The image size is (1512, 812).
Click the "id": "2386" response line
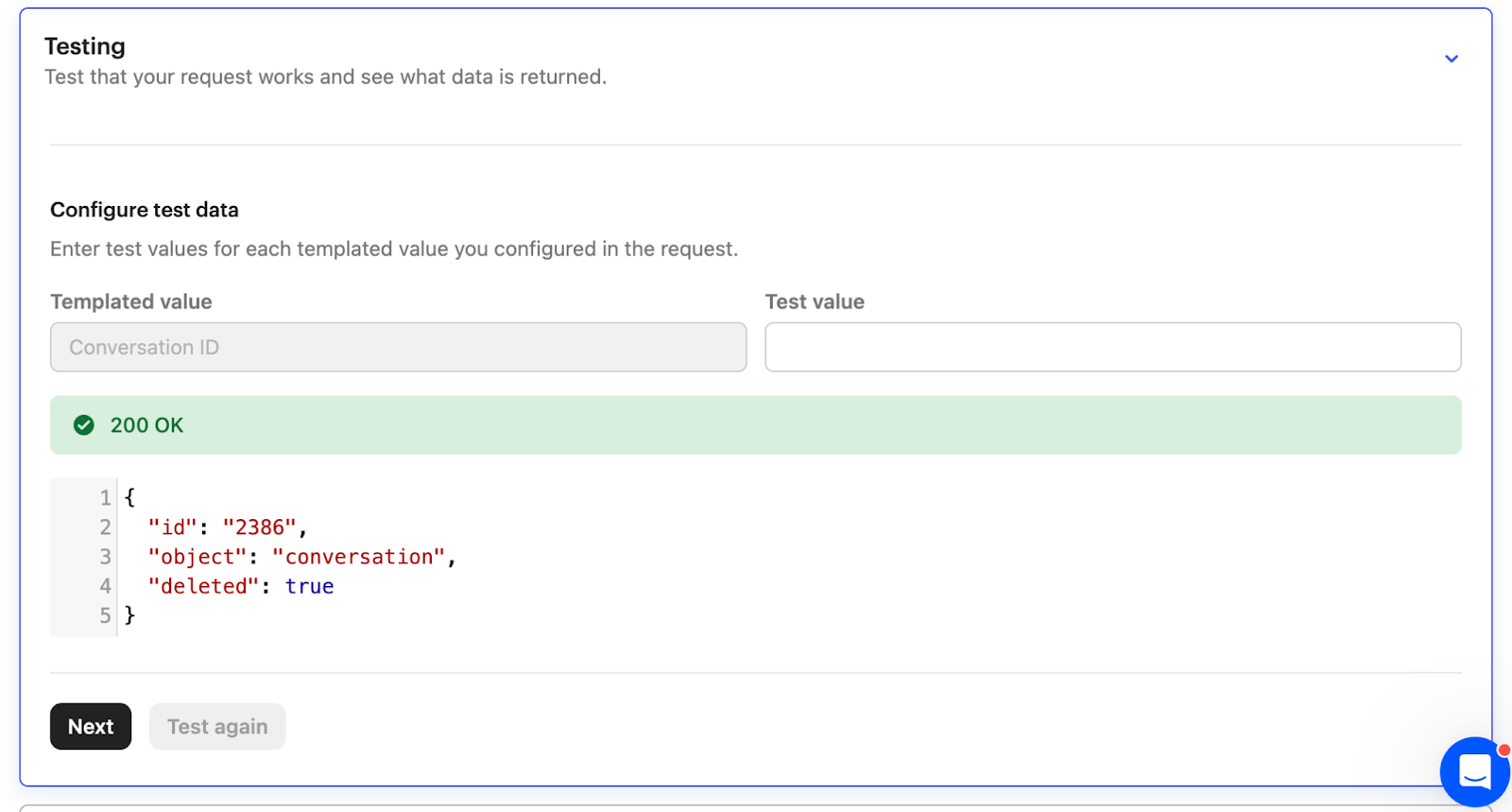pyautogui.click(x=228, y=527)
